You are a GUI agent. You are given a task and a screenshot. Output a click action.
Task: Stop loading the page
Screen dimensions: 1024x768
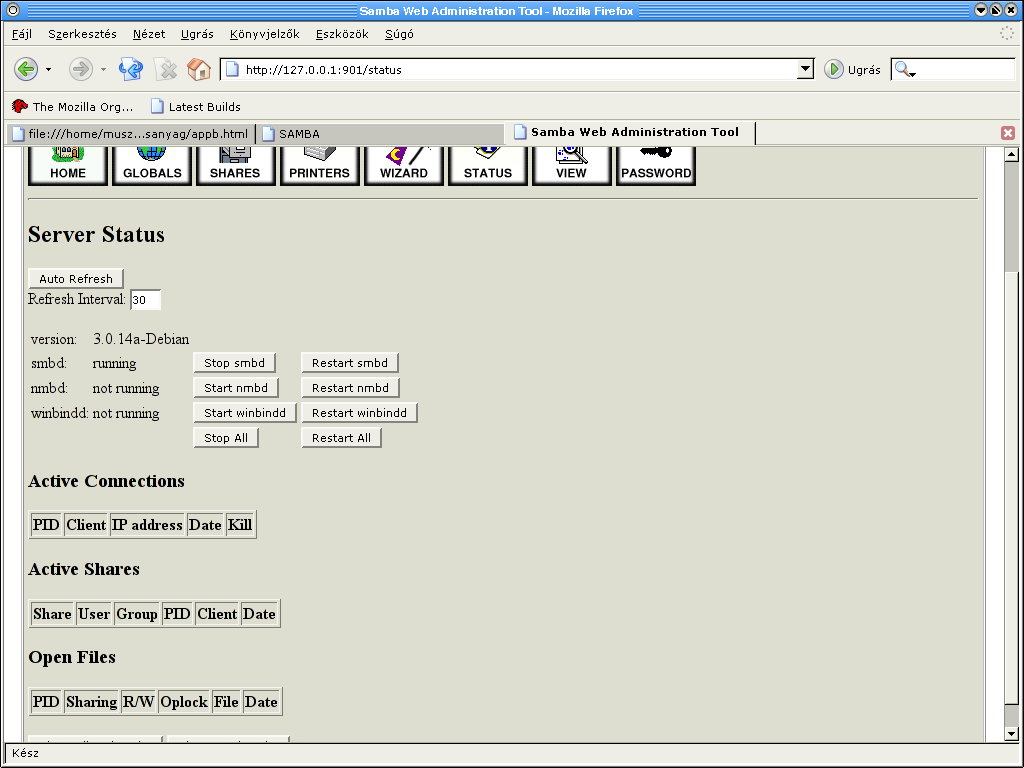click(166, 69)
